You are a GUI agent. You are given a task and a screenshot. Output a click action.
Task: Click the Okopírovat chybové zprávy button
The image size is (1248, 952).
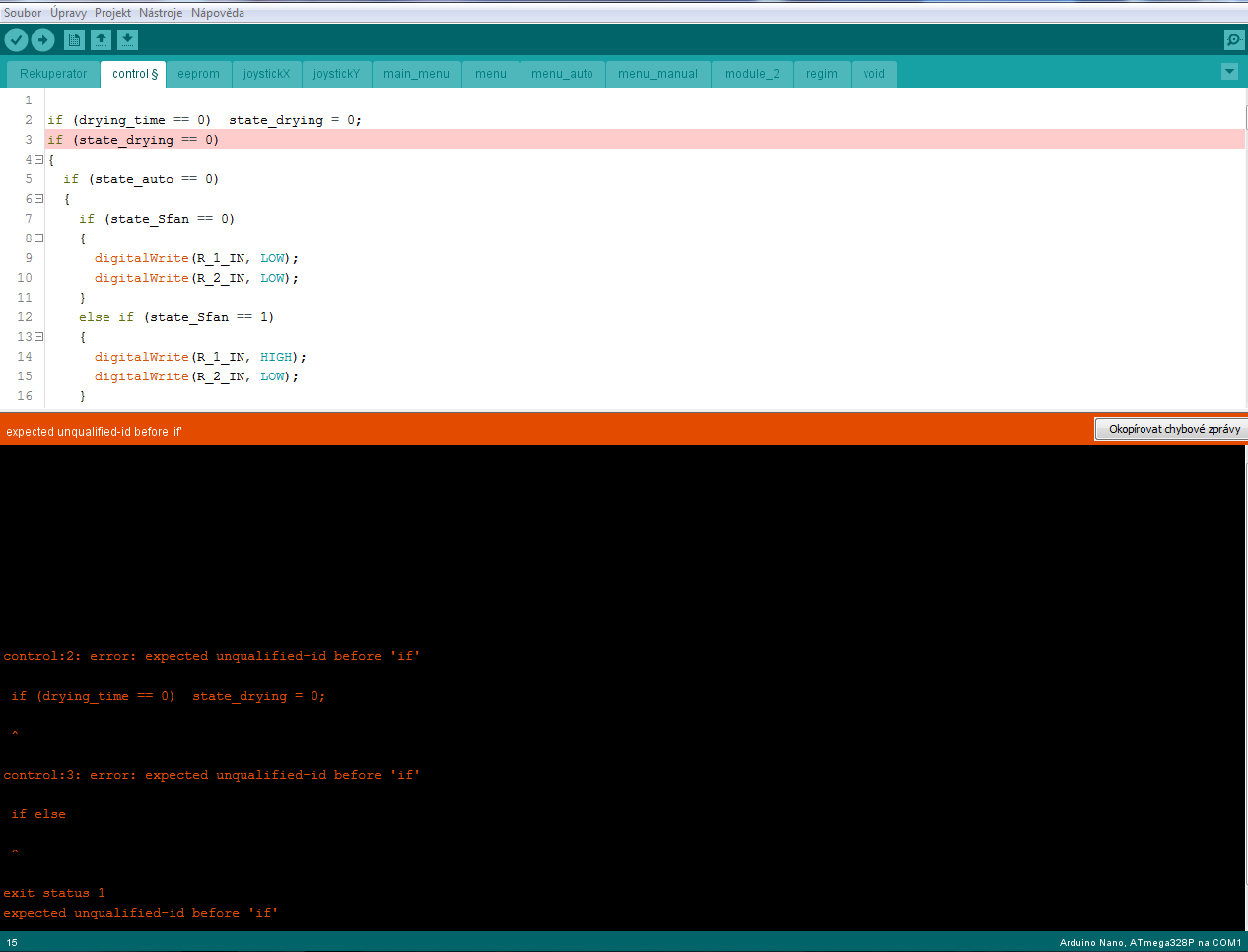click(x=1173, y=429)
